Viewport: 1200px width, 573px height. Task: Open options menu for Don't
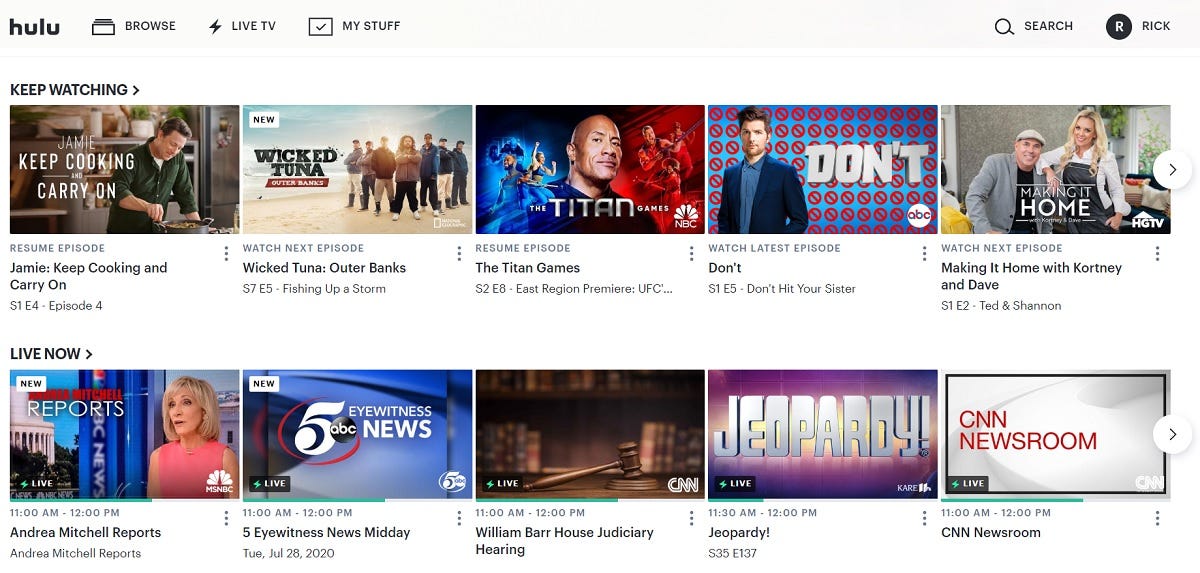(924, 254)
